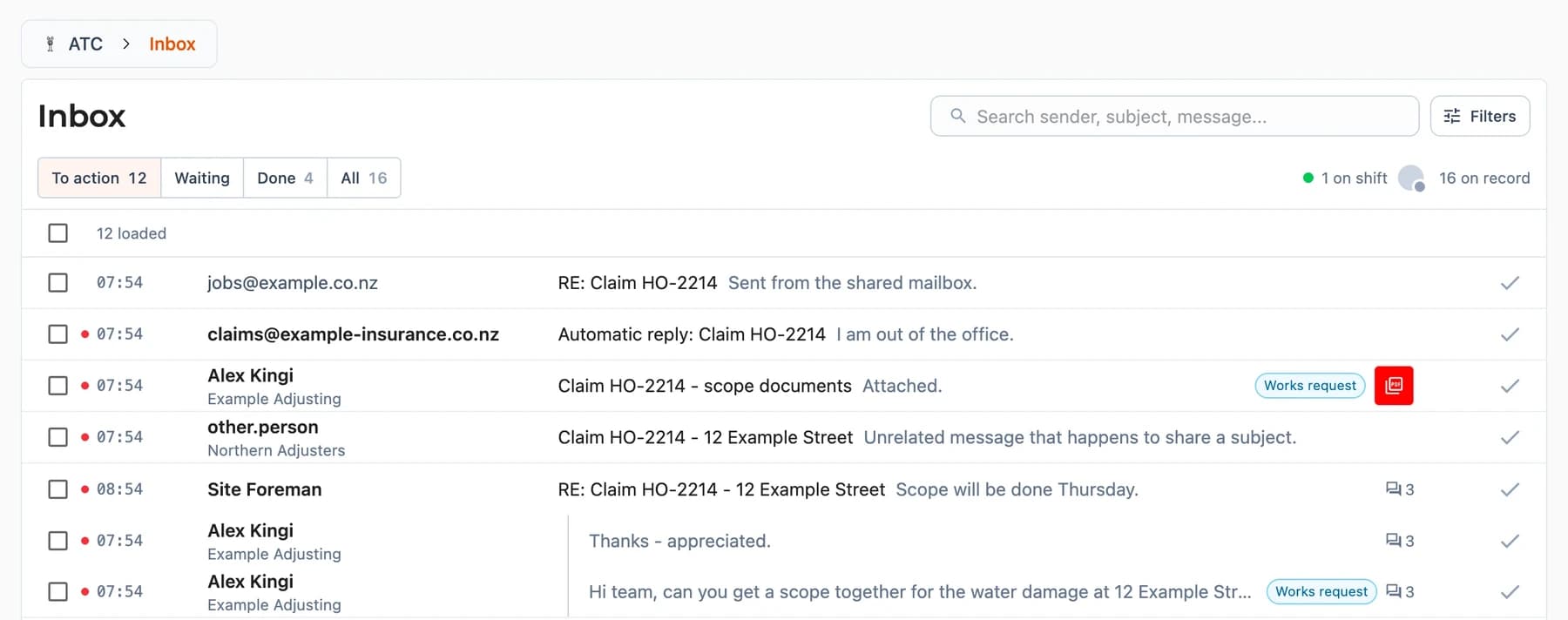Open sender claims@example-insurance.co.nz
The image size is (1568, 620).
tap(353, 334)
